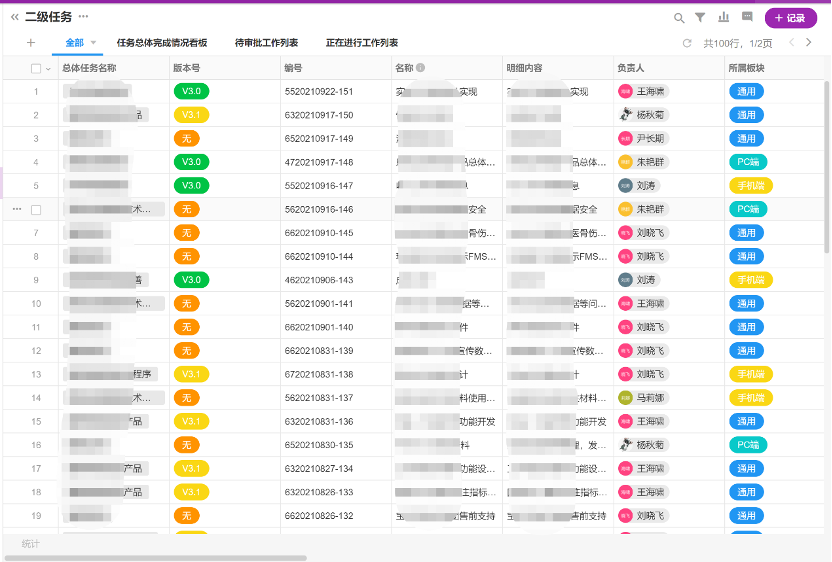Image resolution: width=832 pixels, height=562 pixels.
Task: Switch to 待审批工作列表 tab
Action: [x=266, y=43]
